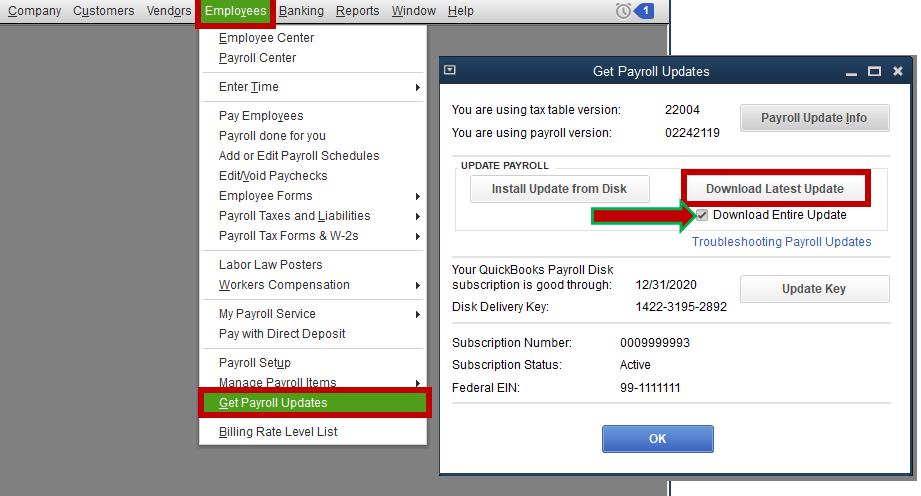Open the reminders clock icon in menu bar

tap(623, 11)
